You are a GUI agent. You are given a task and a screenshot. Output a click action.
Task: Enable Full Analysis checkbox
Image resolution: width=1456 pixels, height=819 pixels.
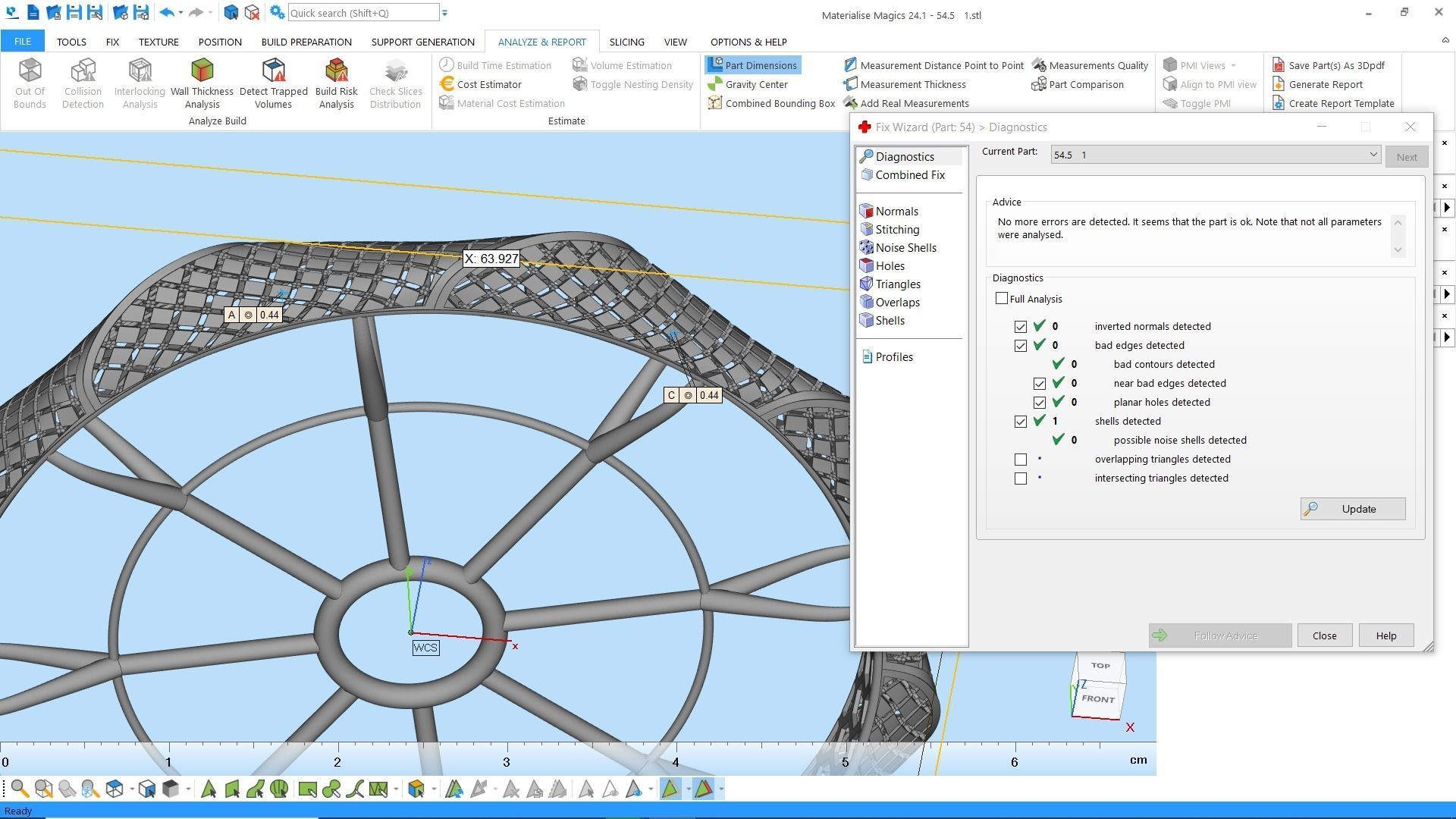[1002, 299]
